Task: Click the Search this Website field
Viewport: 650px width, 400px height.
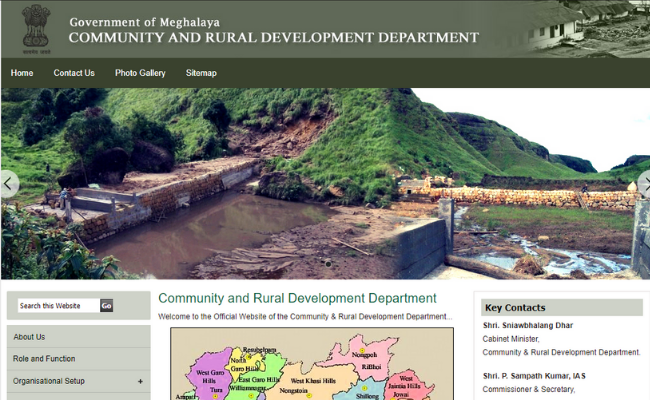Action: pos(57,306)
